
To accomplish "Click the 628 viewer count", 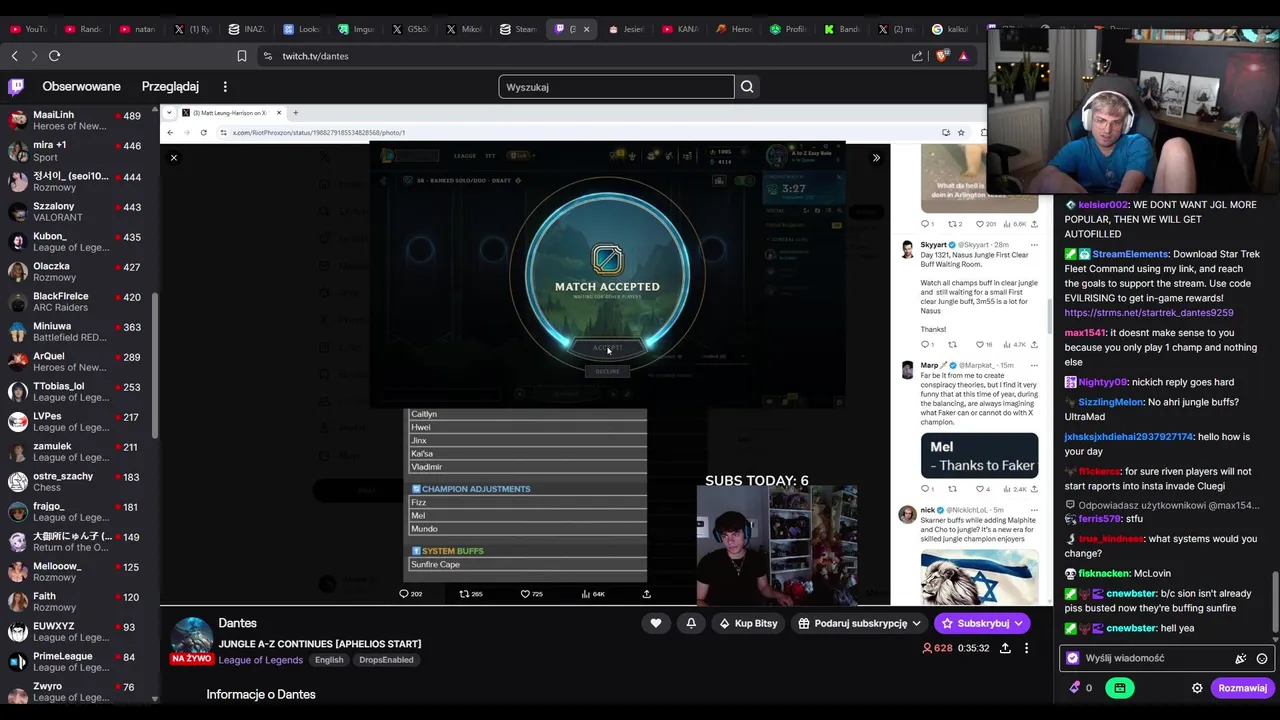I will coord(937,648).
